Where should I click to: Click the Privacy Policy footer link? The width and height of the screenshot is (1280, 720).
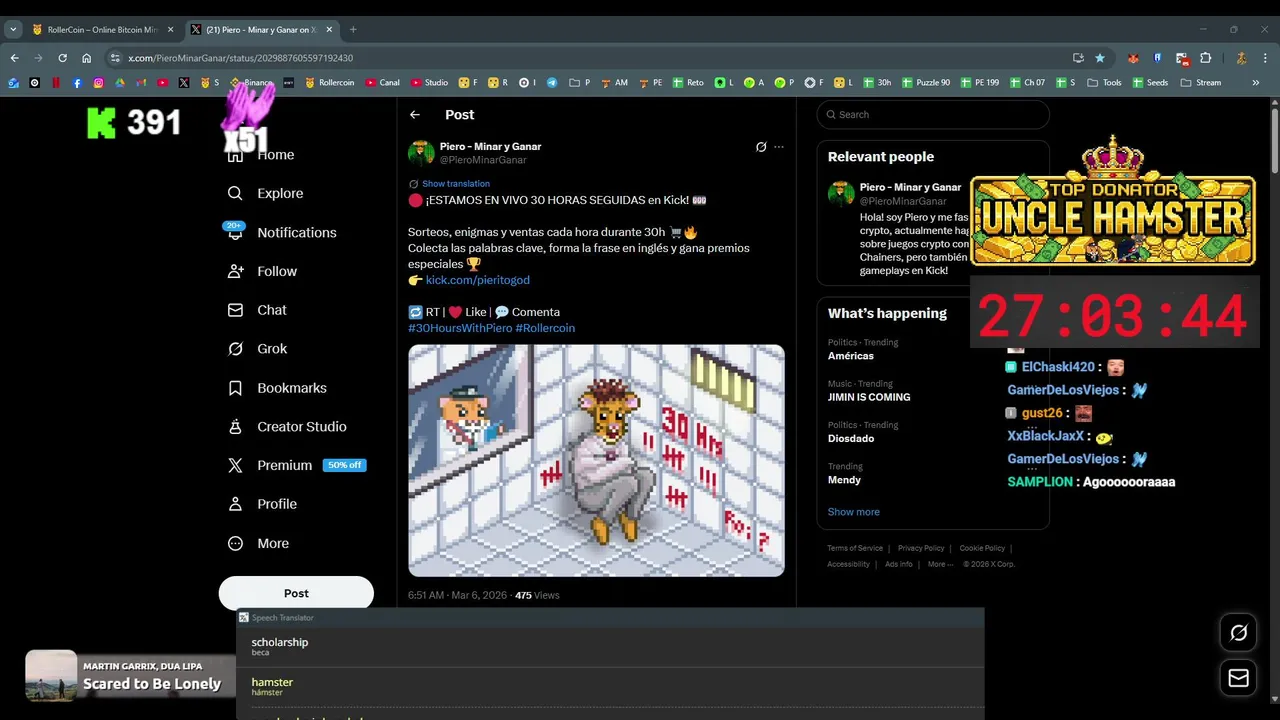pyautogui.click(x=921, y=548)
